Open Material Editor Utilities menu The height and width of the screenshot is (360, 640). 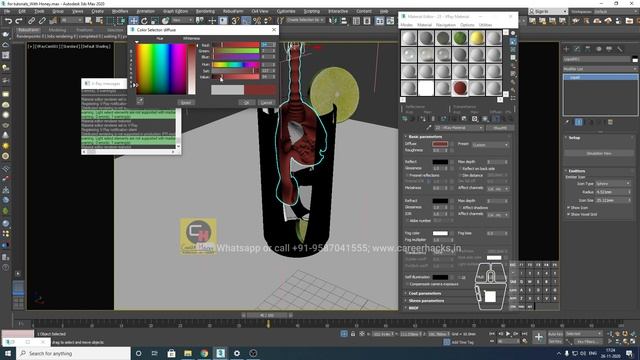click(x=485, y=25)
